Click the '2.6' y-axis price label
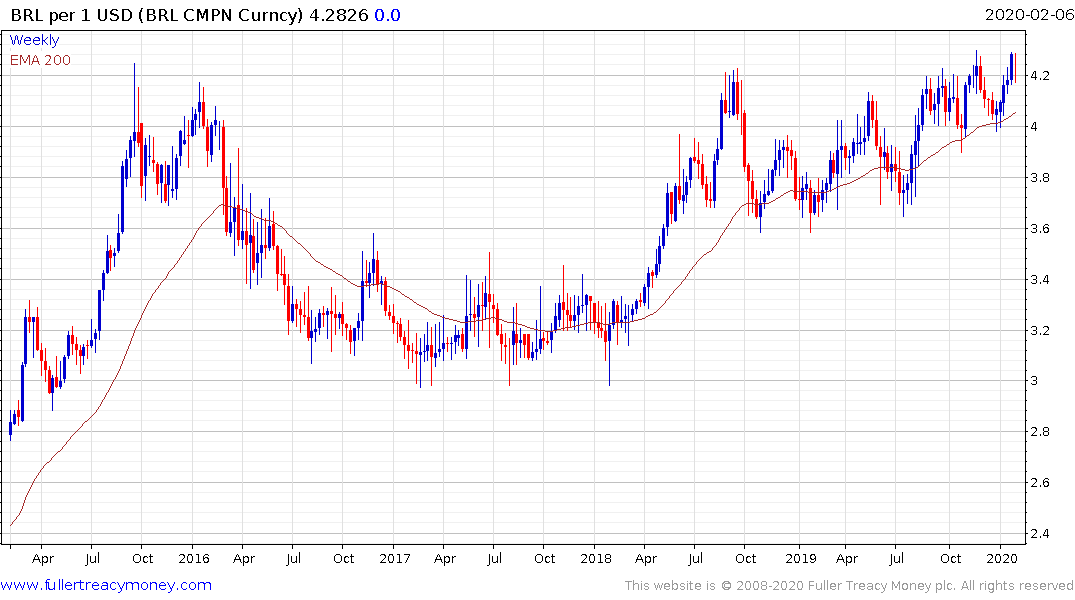The height and width of the screenshot is (600, 1075). click(1040, 483)
